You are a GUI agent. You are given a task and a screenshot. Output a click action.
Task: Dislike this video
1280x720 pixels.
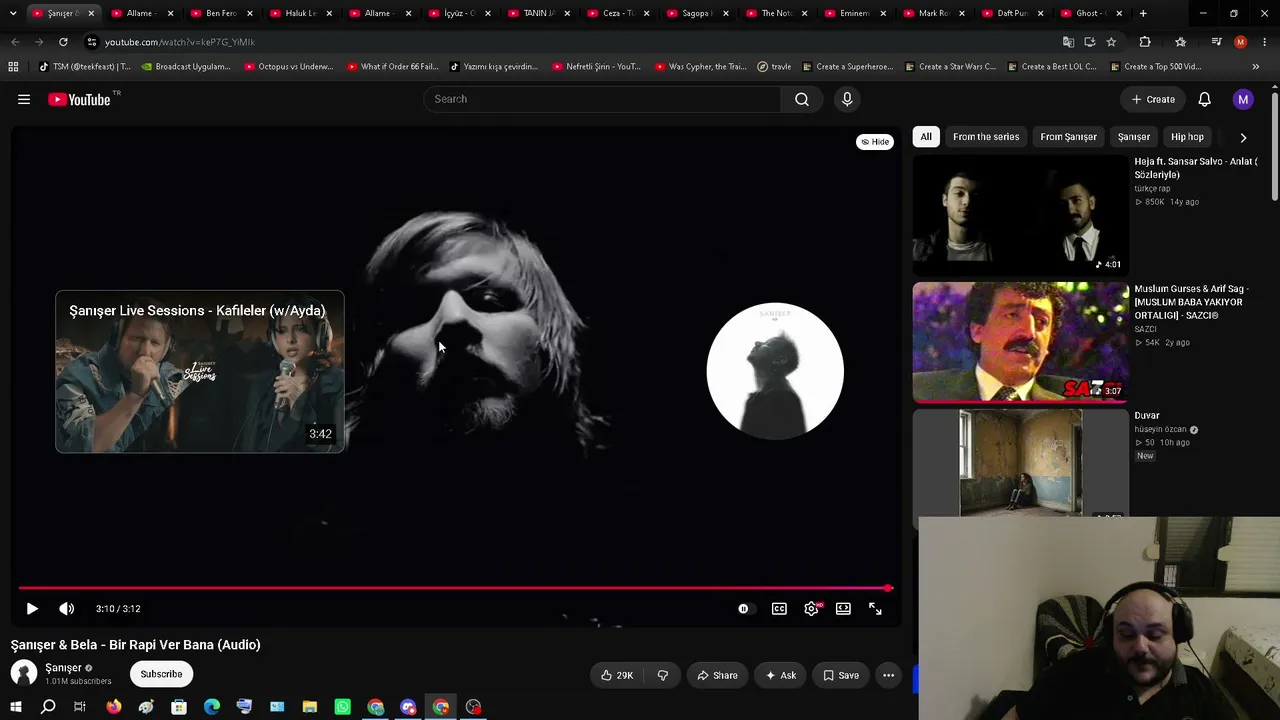[x=662, y=675]
